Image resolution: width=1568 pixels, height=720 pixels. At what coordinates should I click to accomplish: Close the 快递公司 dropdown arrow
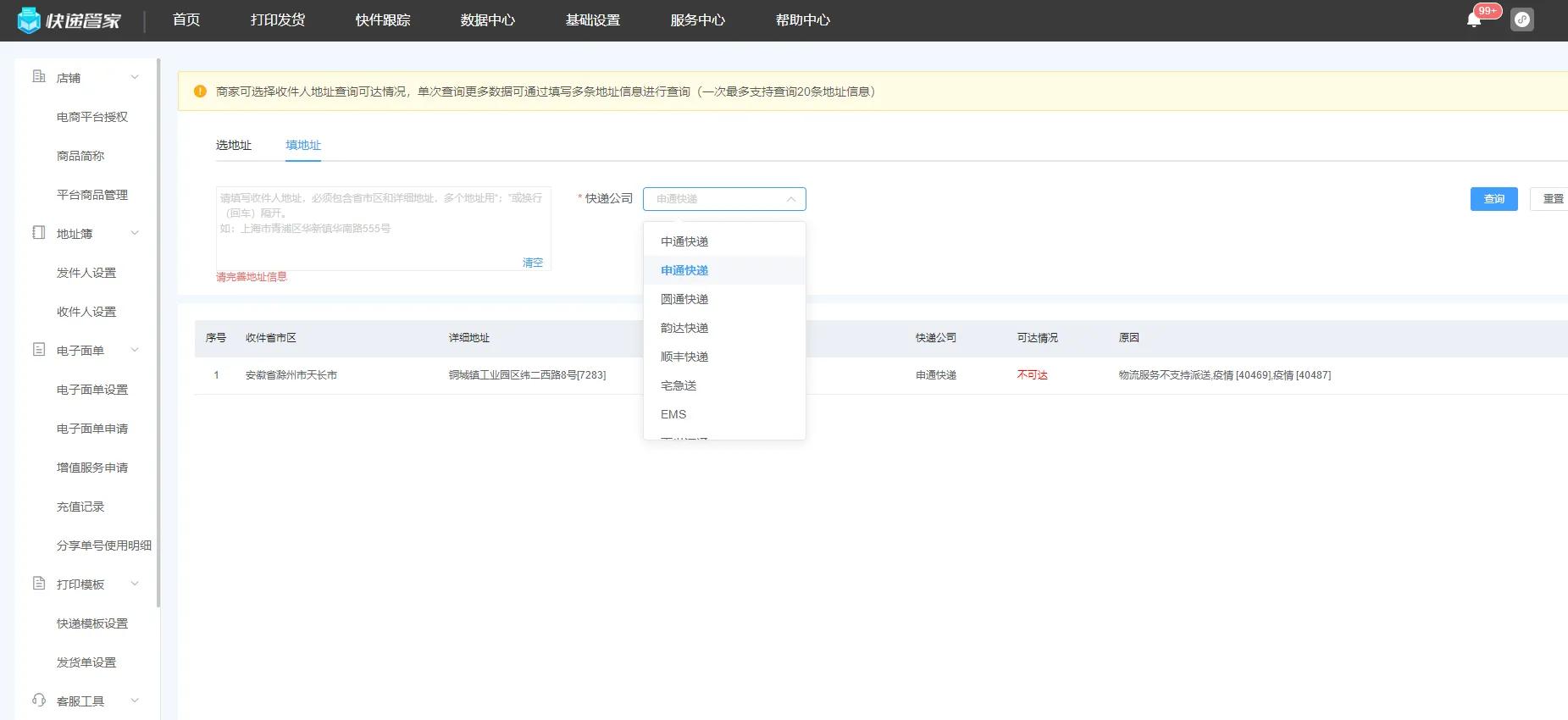[x=791, y=199]
